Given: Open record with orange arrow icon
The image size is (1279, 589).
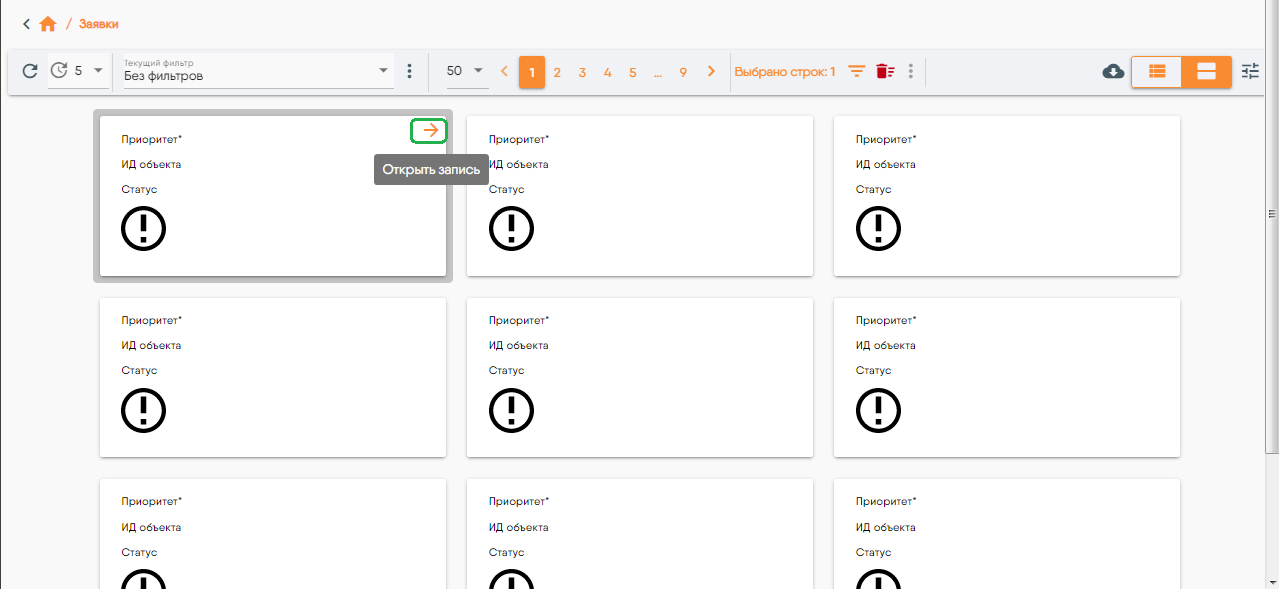Looking at the screenshot, I should (x=430, y=130).
